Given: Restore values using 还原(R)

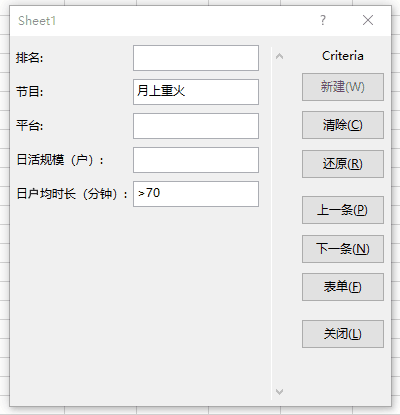Looking at the screenshot, I should click(x=343, y=164).
